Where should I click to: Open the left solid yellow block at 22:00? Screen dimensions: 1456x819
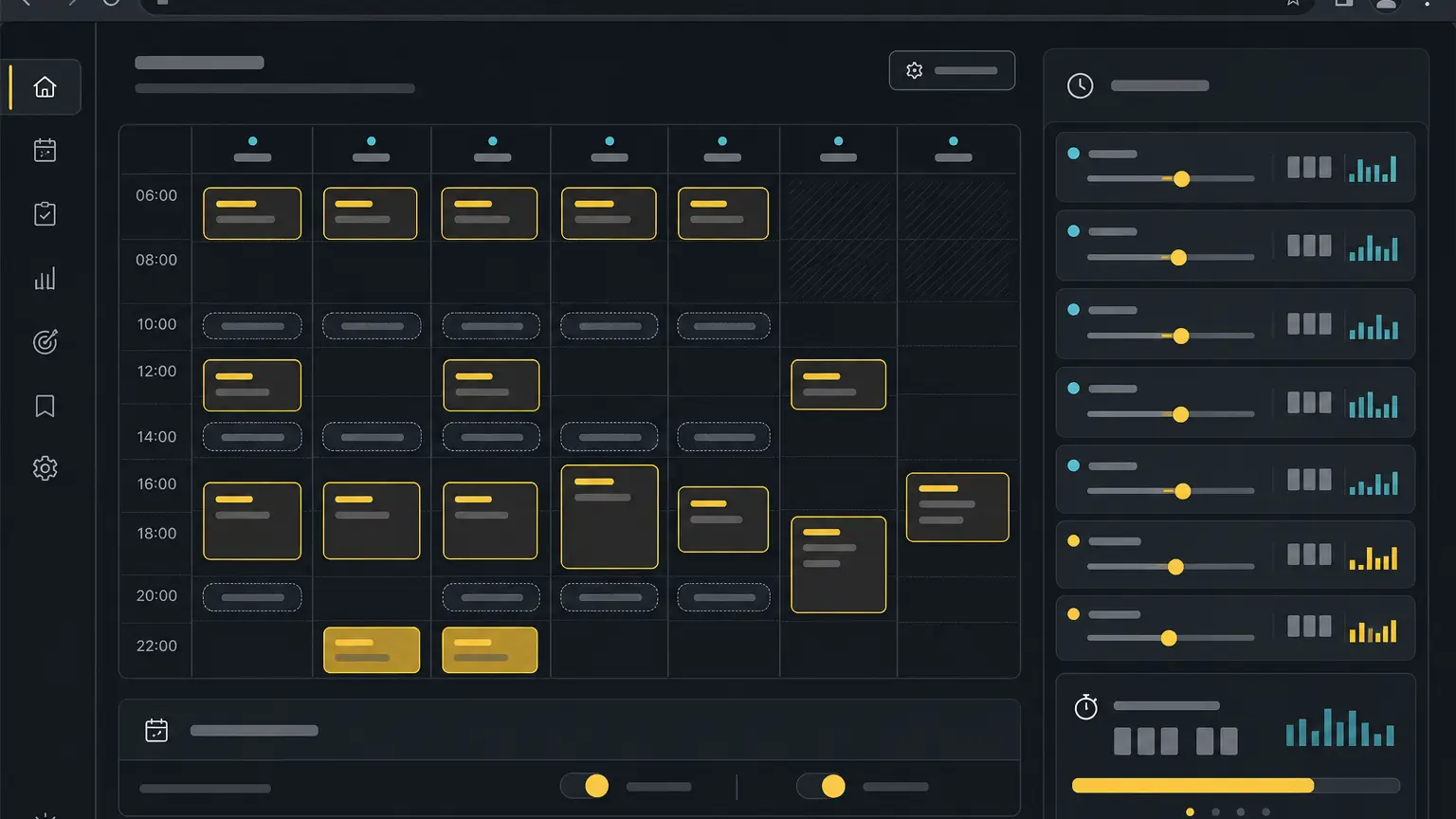[372, 650]
